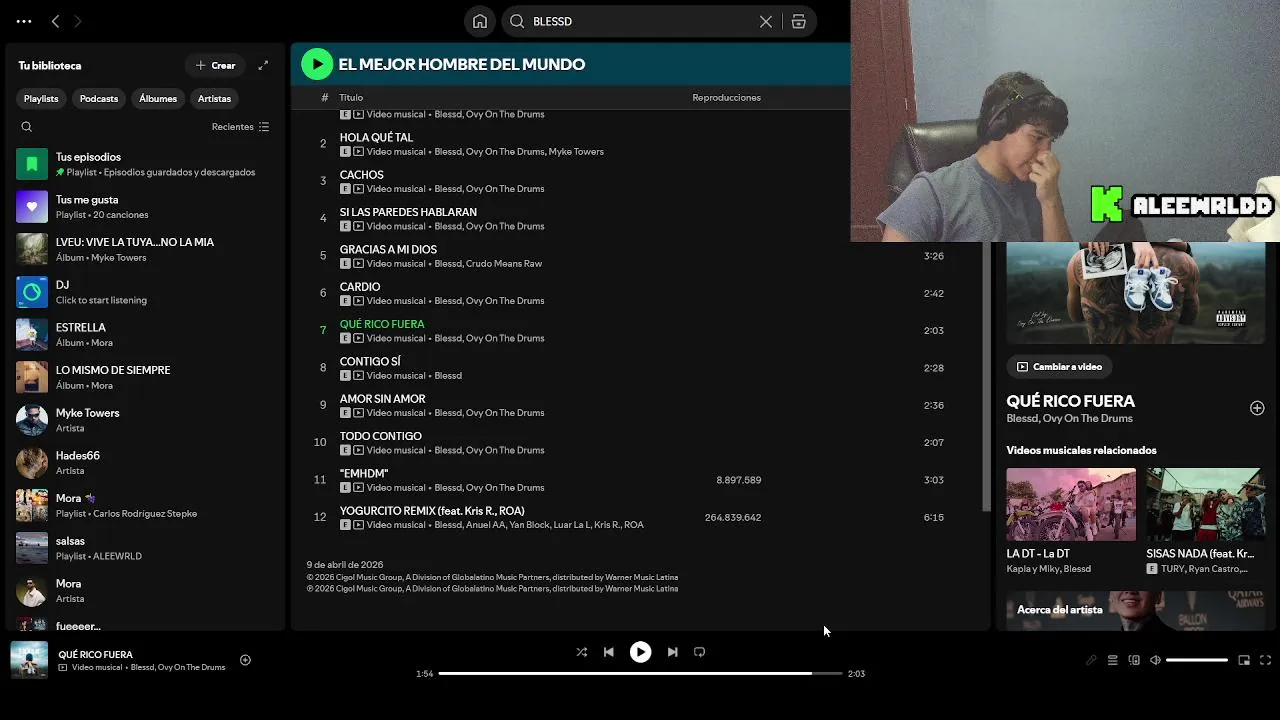Image resolution: width=1280 pixels, height=720 pixels.
Task: Select the Álbumes filter chip
Action: [x=158, y=98]
